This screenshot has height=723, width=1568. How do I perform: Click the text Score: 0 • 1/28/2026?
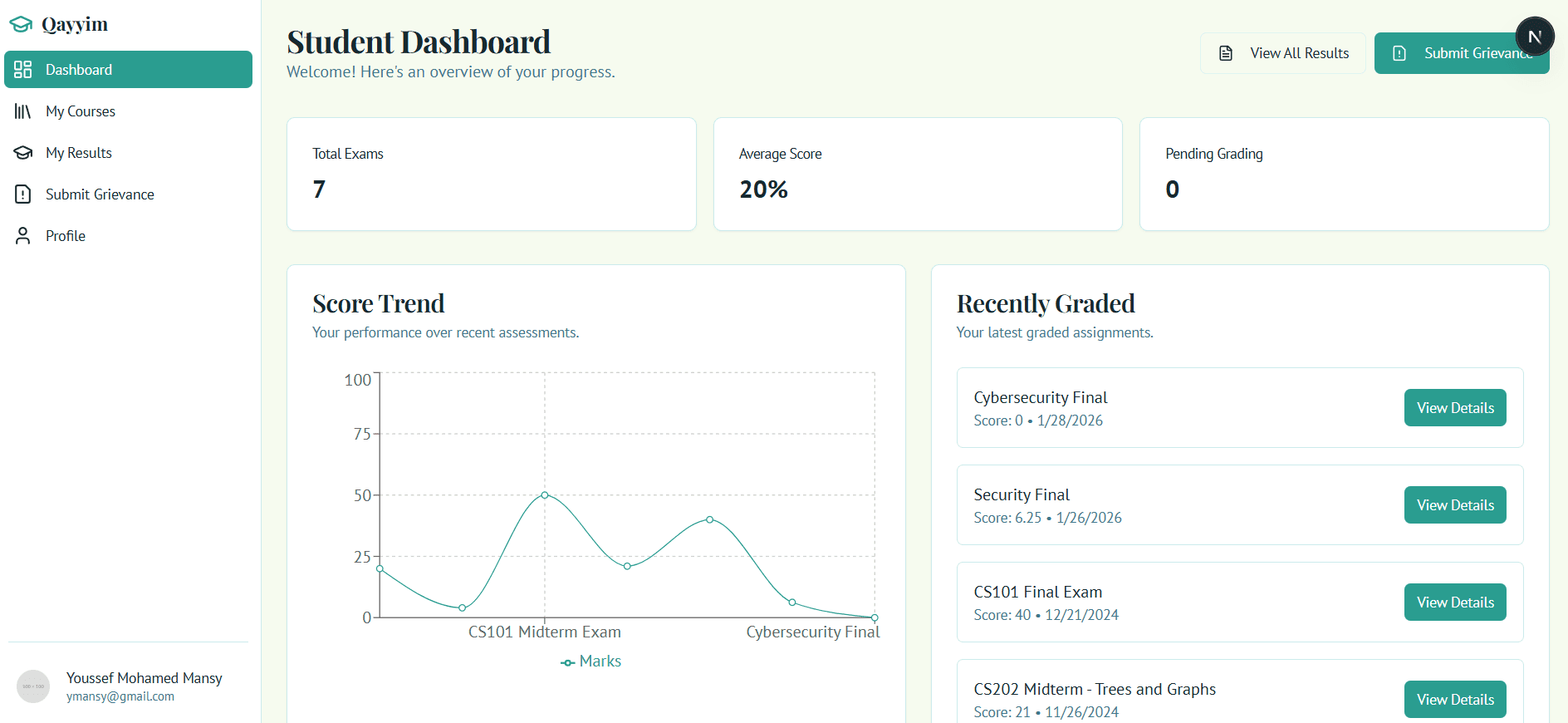pyautogui.click(x=1038, y=421)
